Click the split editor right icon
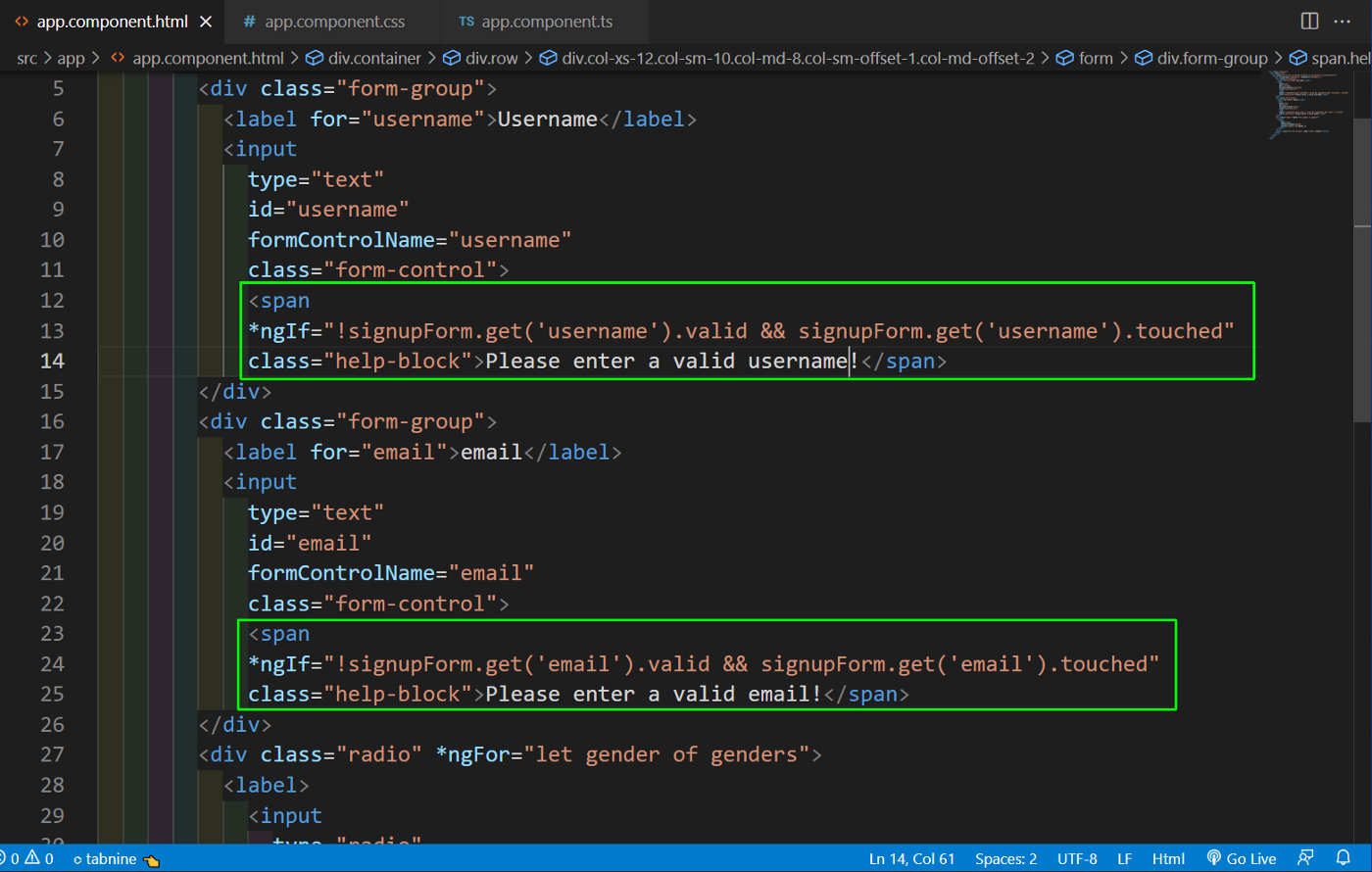The image size is (1372, 872). click(1309, 22)
